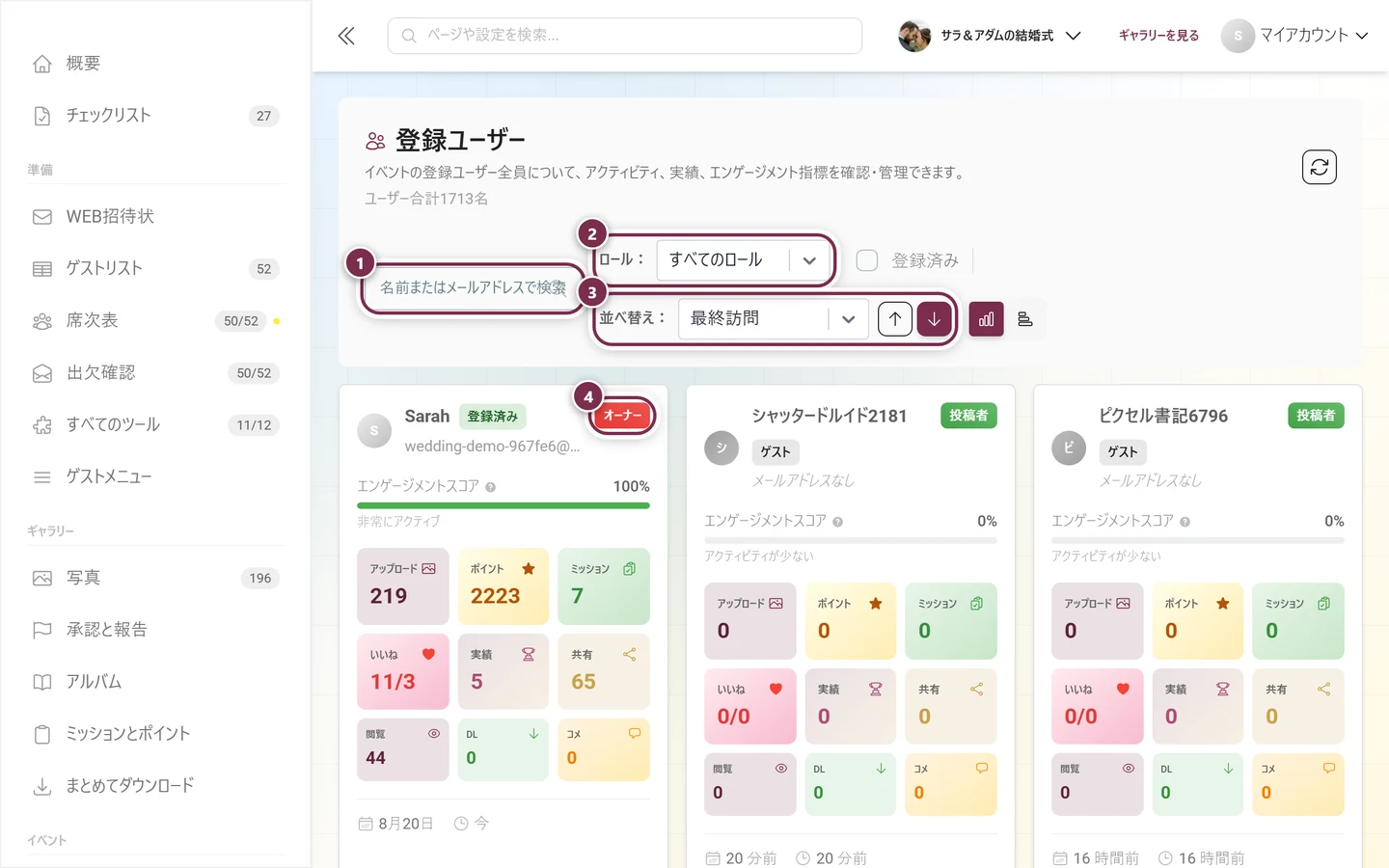Image resolution: width=1389 pixels, height=868 pixels.
Task: Open the 最終訪問 sort dropdown
Action: point(774,319)
